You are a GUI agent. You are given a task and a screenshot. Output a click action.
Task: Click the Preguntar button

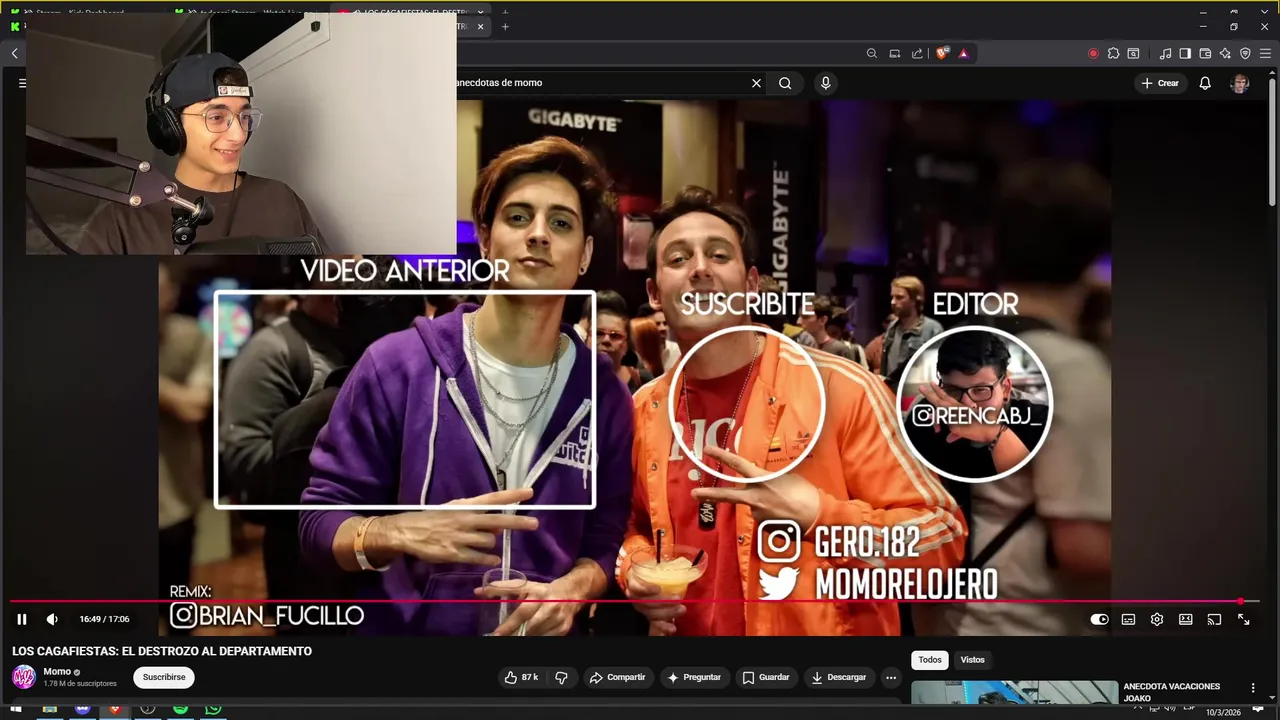(x=694, y=677)
